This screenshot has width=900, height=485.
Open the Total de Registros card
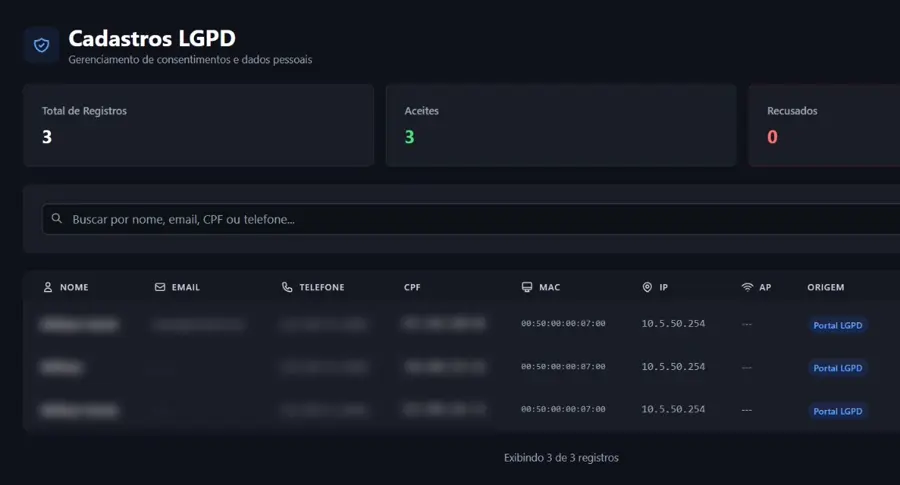pyautogui.click(x=199, y=125)
